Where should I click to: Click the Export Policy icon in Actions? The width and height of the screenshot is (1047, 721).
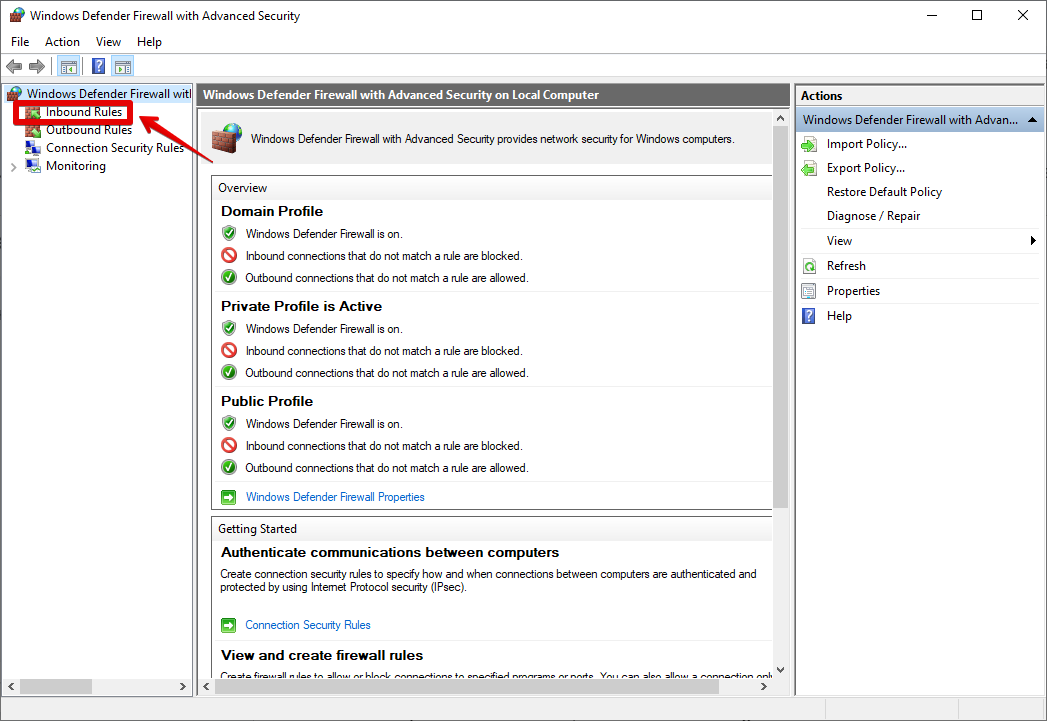[809, 168]
